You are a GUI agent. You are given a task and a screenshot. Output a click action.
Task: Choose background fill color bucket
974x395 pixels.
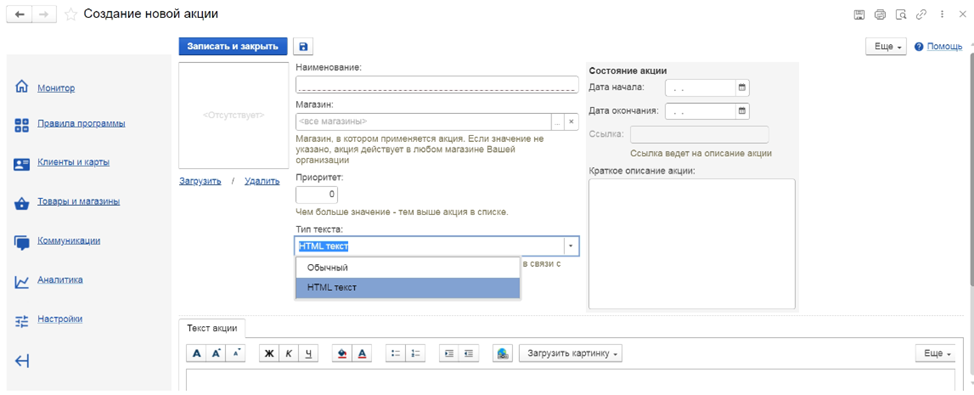click(x=342, y=353)
